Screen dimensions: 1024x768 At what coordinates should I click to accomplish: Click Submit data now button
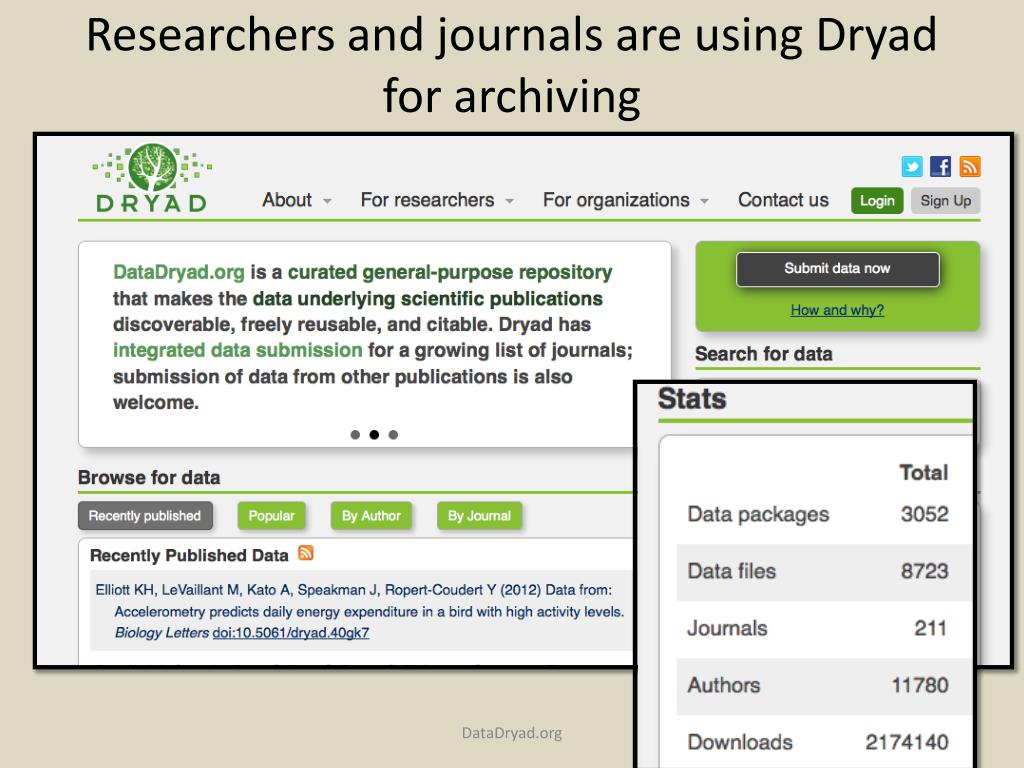pos(837,268)
